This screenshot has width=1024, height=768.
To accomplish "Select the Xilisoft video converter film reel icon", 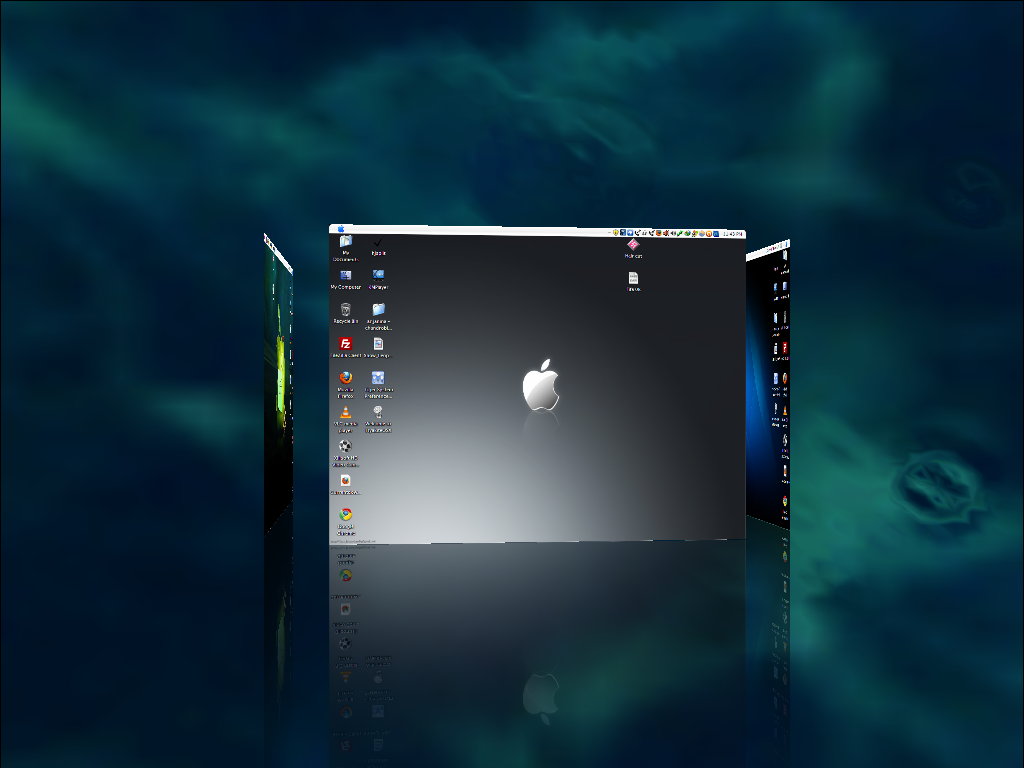I will [x=345, y=445].
